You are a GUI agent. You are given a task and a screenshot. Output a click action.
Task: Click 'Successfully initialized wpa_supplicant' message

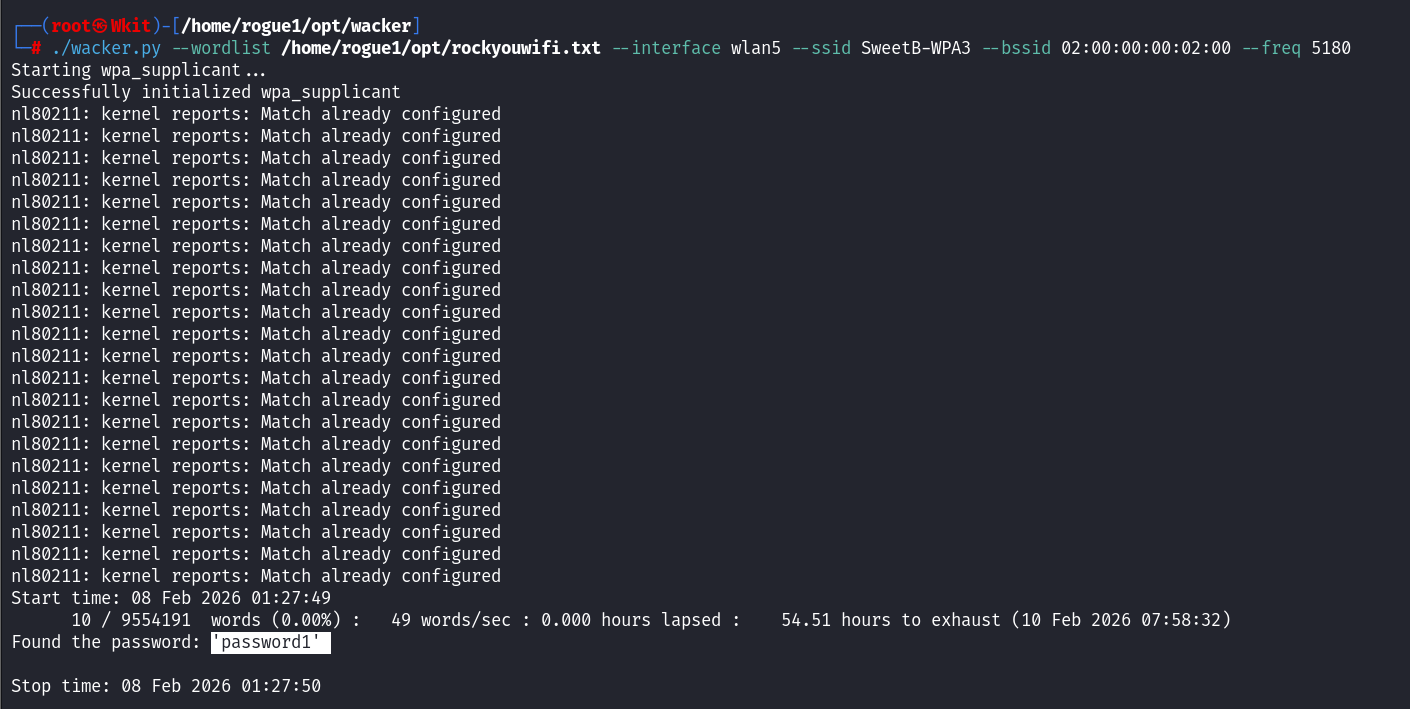(x=205, y=92)
